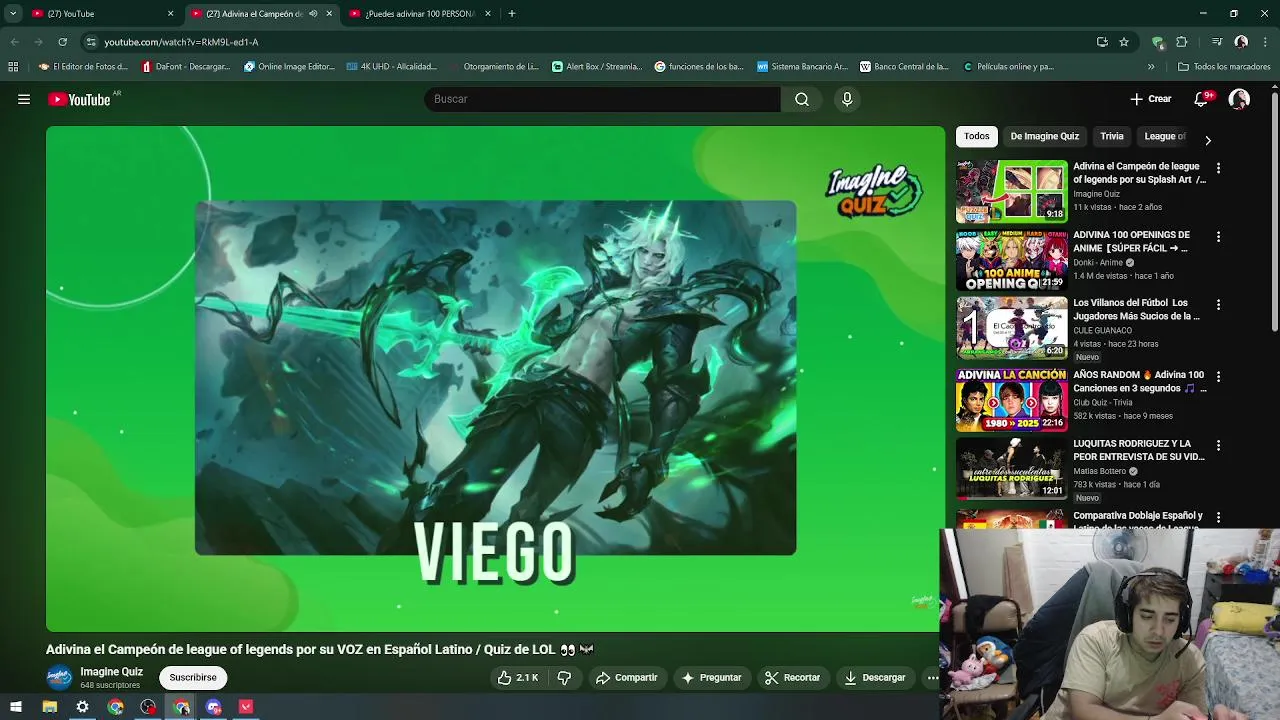Image resolution: width=1280 pixels, height=720 pixels.
Task: Open Splash Art quiz video thumbnail
Action: point(1011,191)
